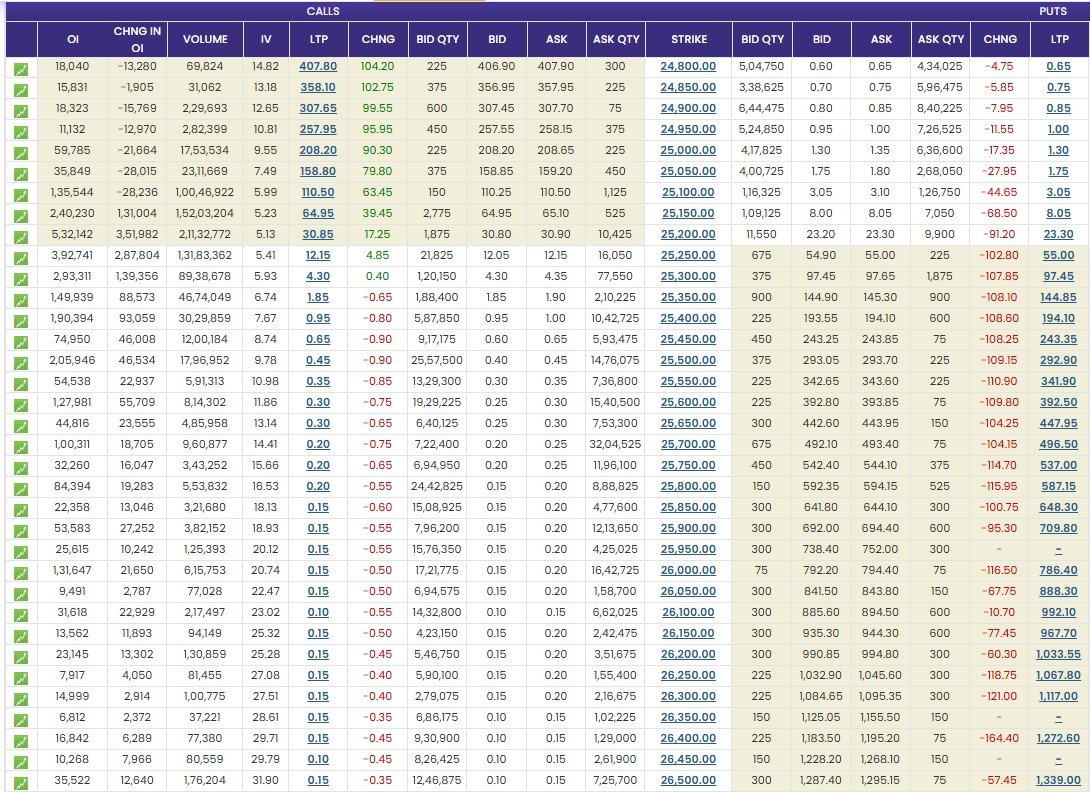Open the chart icon for the 25,200 strike row
The height and width of the screenshot is (792, 1090).
click(x=22, y=234)
